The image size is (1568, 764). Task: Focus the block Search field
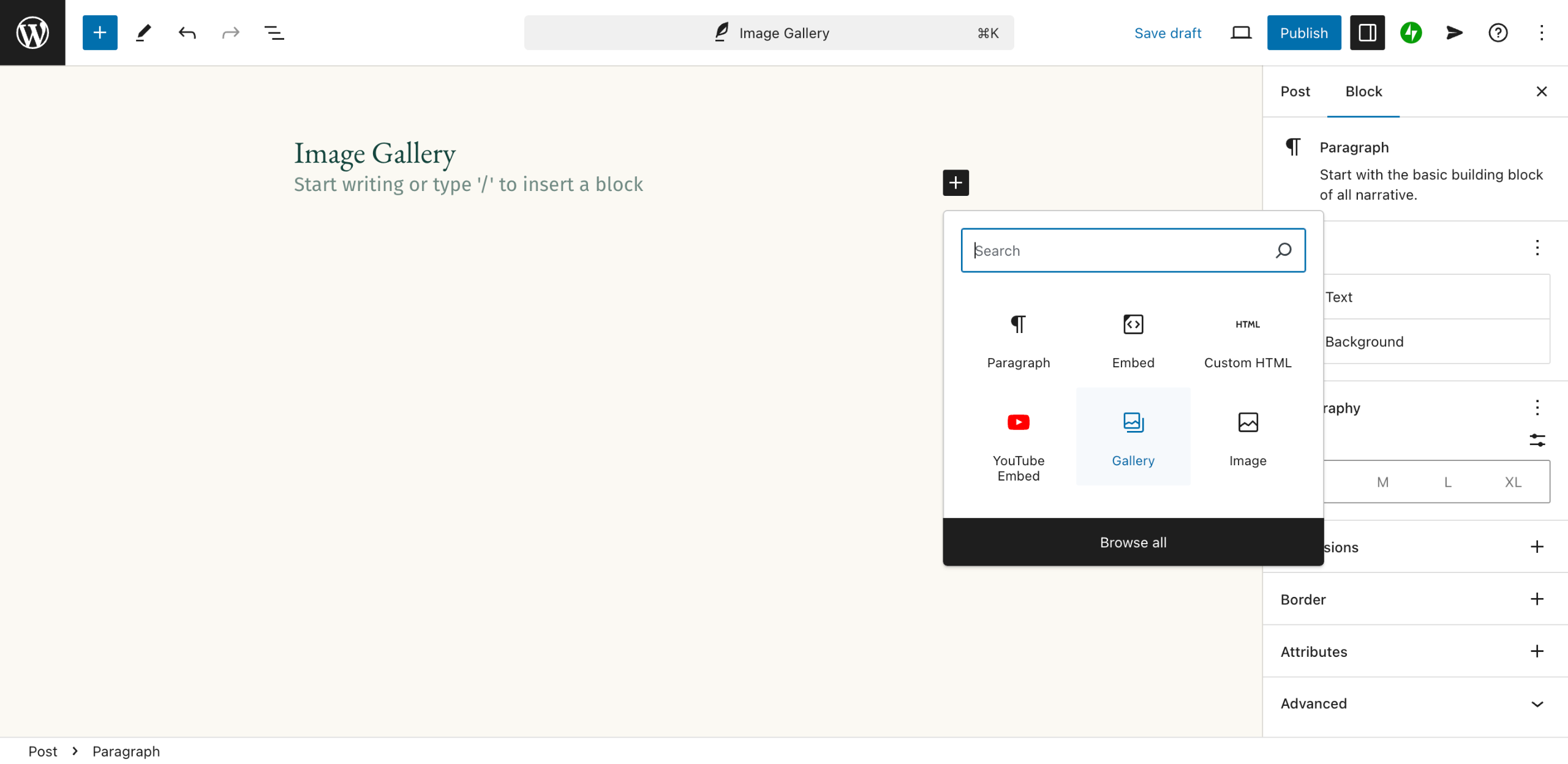(x=1121, y=250)
